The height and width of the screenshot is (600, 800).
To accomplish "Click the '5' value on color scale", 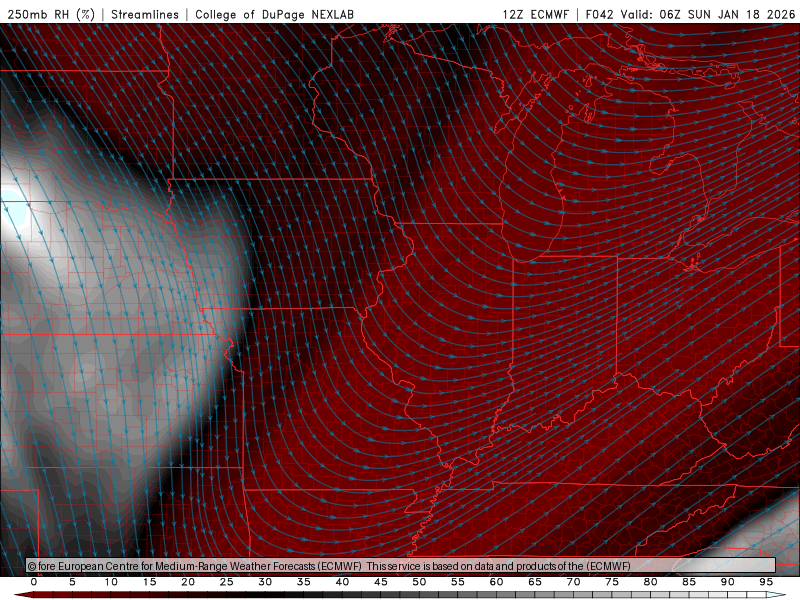I will pyautogui.click(x=72, y=582).
